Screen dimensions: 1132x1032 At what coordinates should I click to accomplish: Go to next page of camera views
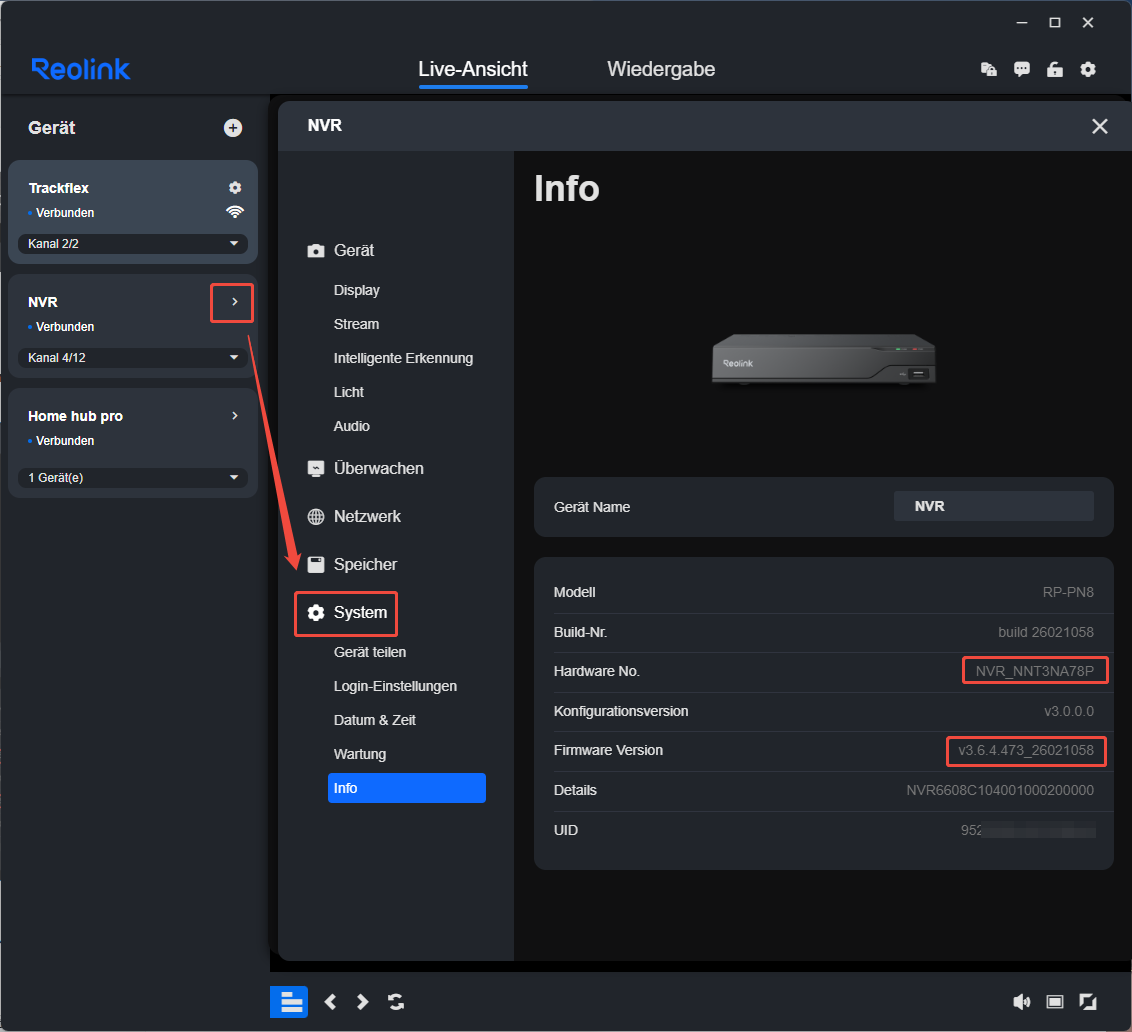click(x=362, y=1002)
